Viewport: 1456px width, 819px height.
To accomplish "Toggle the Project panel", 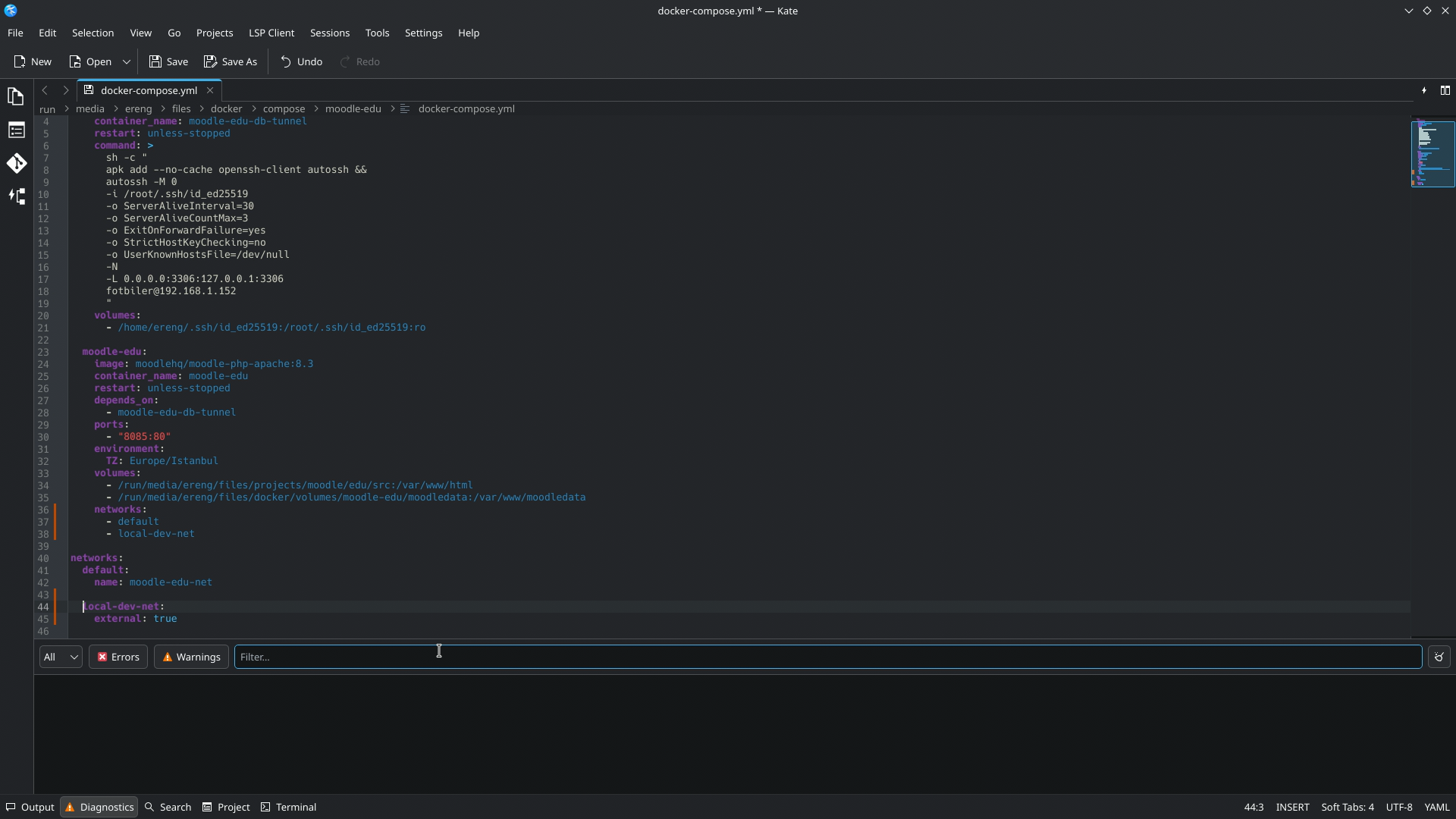I will (226, 807).
